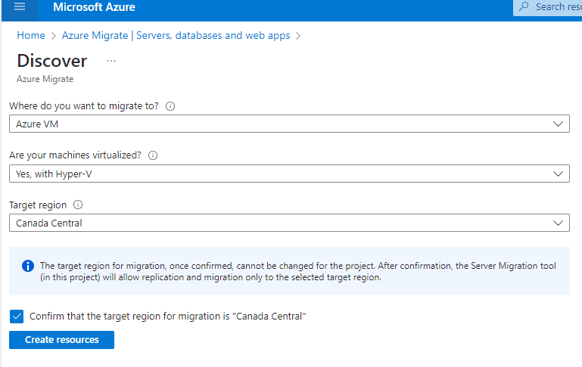Click the Microsoft Azure header title
This screenshot has height=367, width=582.
[94, 7]
